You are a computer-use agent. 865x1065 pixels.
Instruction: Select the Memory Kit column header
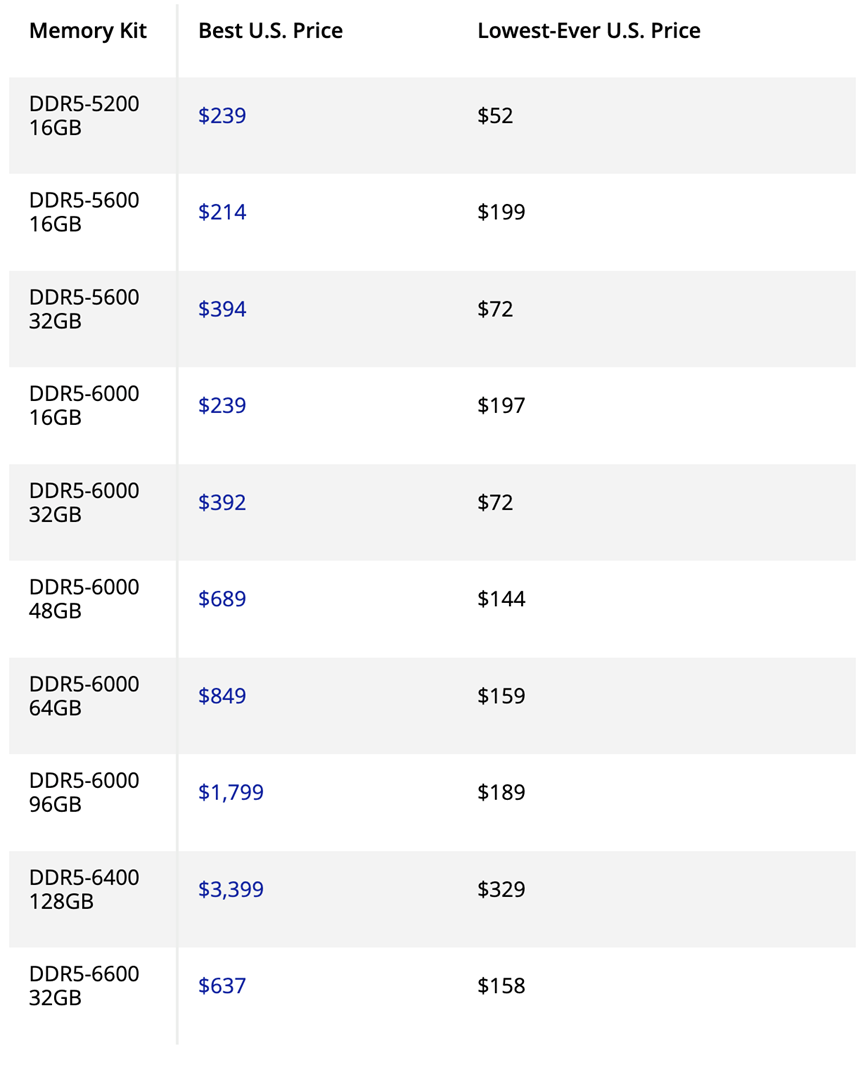coord(88,31)
